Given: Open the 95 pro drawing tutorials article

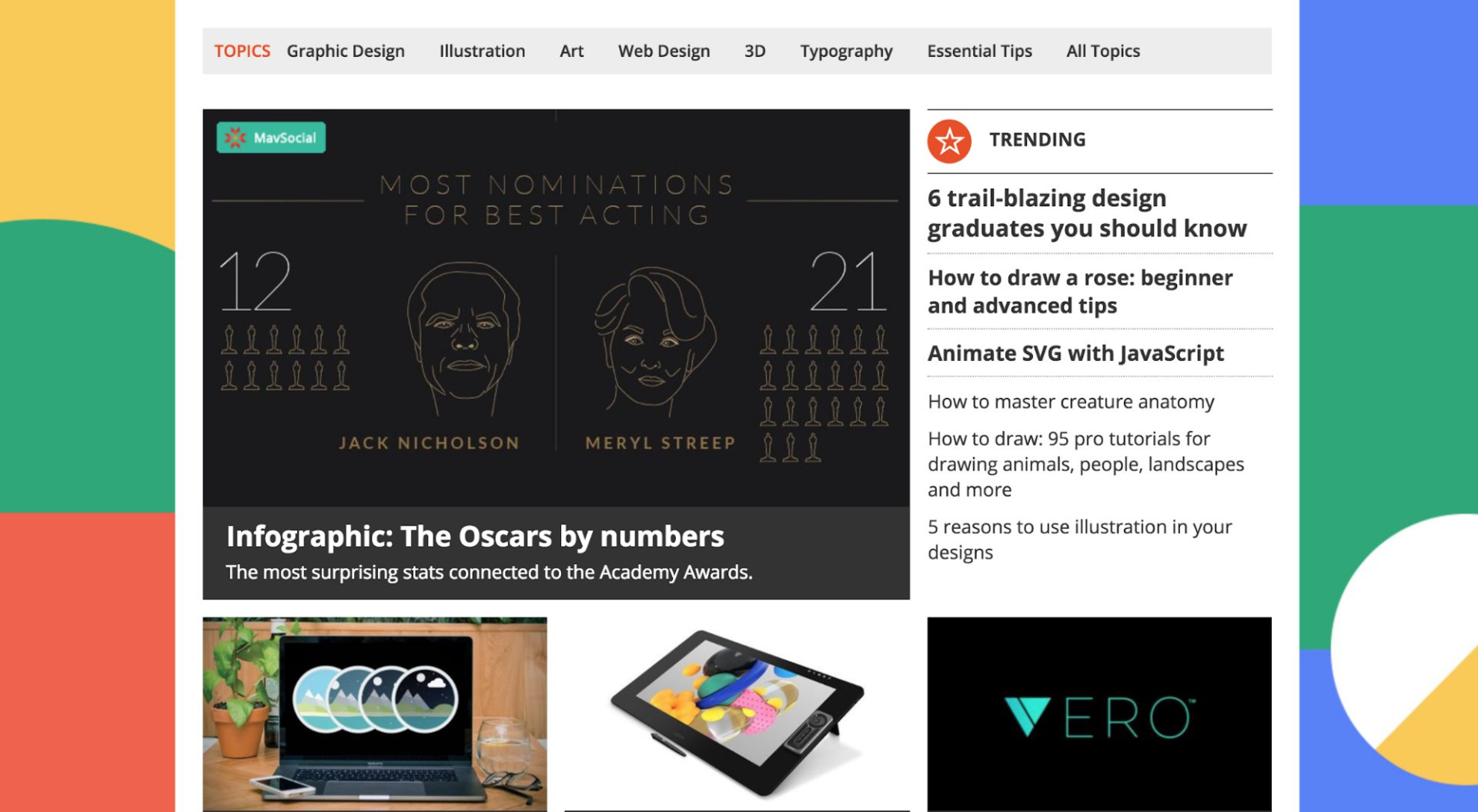Looking at the screenshot, I should pyautogui.click(x=1085, y=463).
